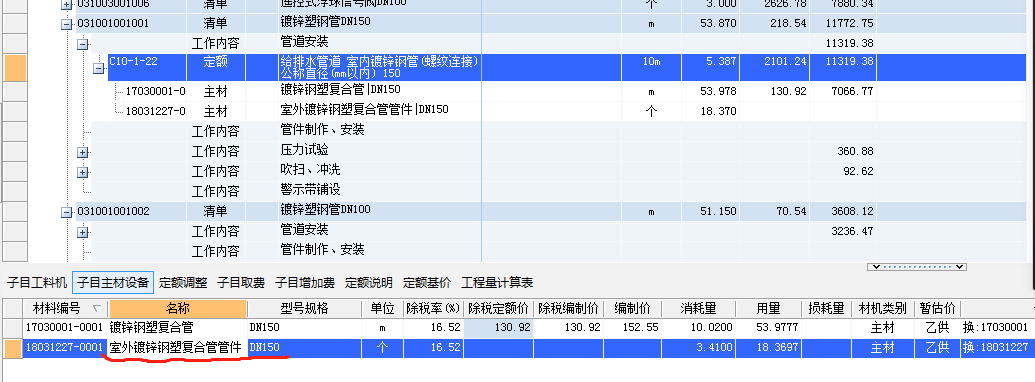The width and height of the screenshot is (1035, 382).
Task: Open the 子目取费 tab
Action: 242,283
